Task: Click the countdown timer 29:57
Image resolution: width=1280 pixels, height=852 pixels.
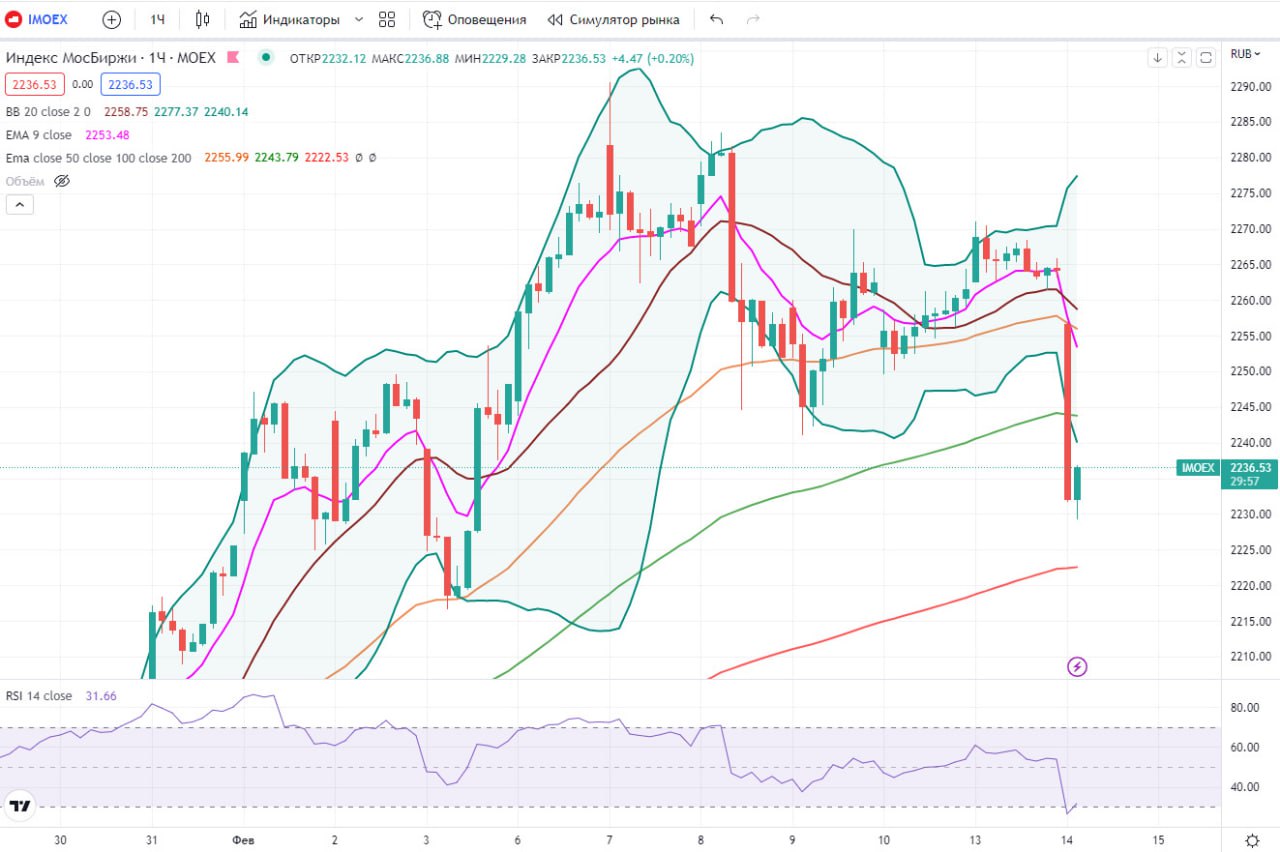Action: pyautogui.click(x=1245, y=481)
